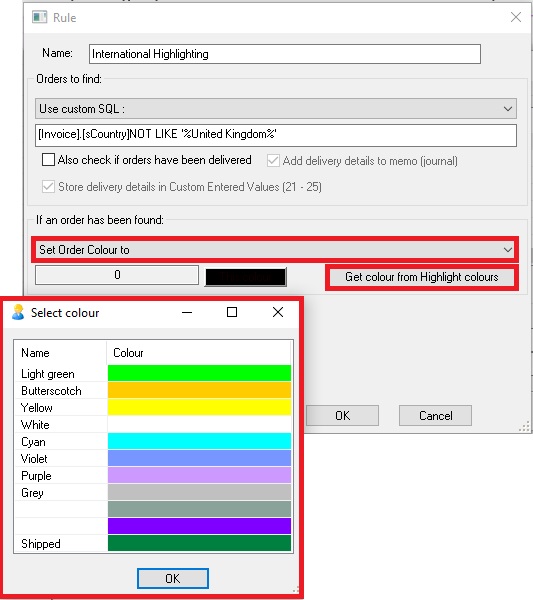The height and width of the screenshot is (600, 533).
Task: Minimize the Select colour window
Action: pyautogui.click(x=187, y=312)
